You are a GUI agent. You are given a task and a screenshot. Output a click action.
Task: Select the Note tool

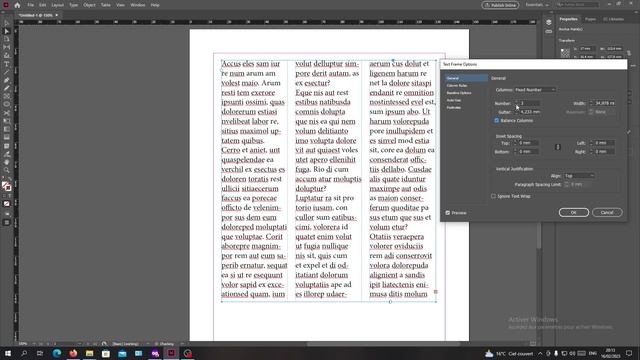point(7,146)
